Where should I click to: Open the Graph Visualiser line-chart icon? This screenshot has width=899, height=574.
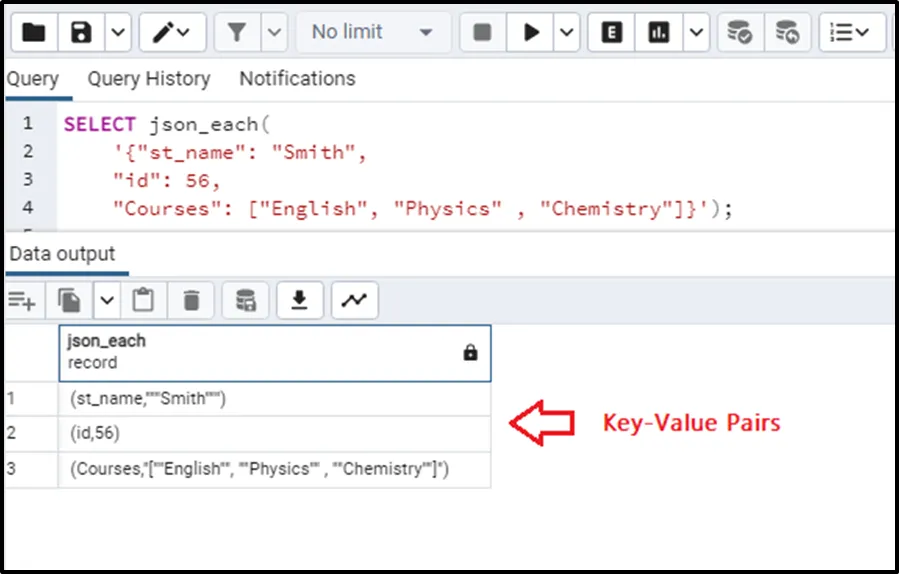tap(353, 299)
